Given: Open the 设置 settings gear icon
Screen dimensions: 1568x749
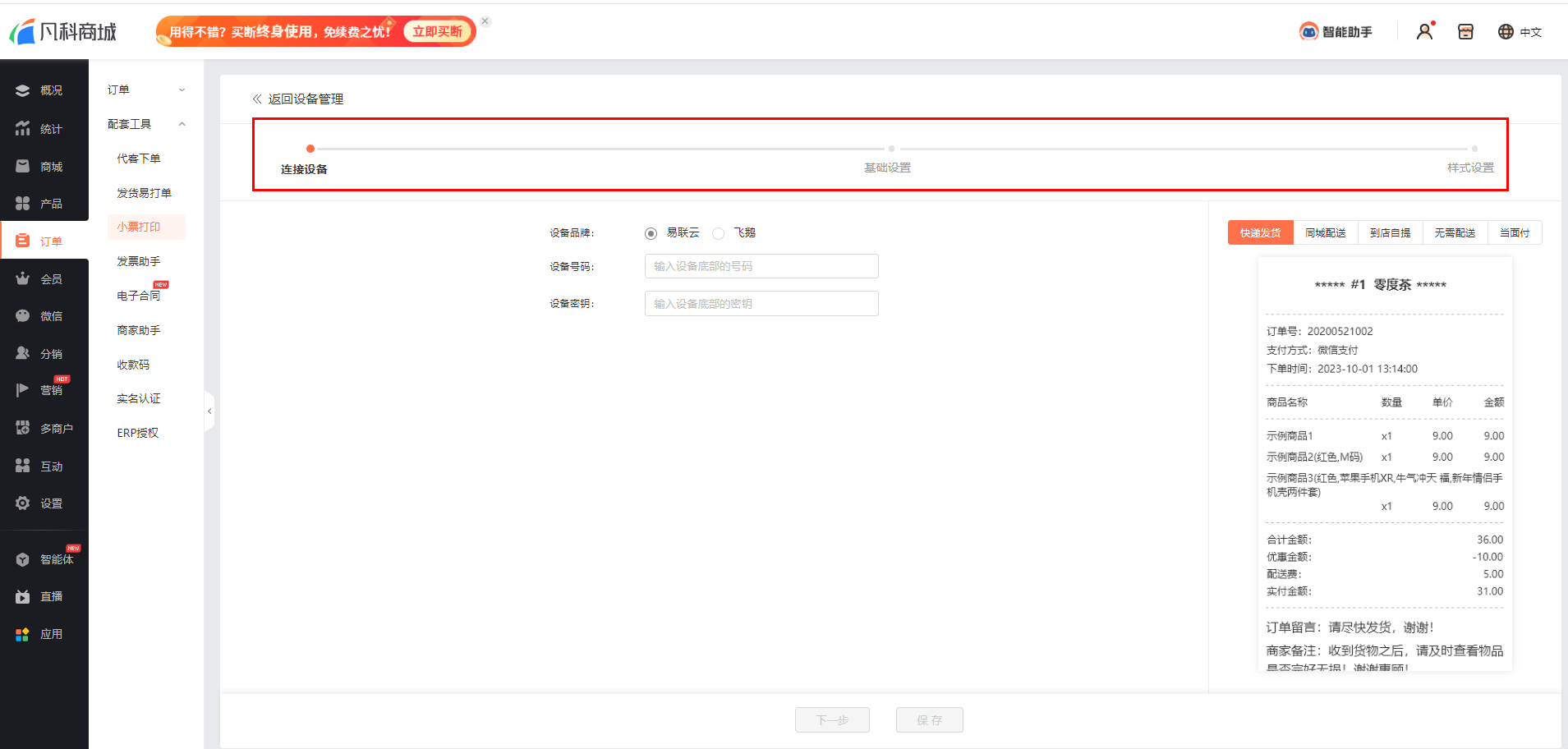Looking at the screenshot, I should [x=22, y=503].
